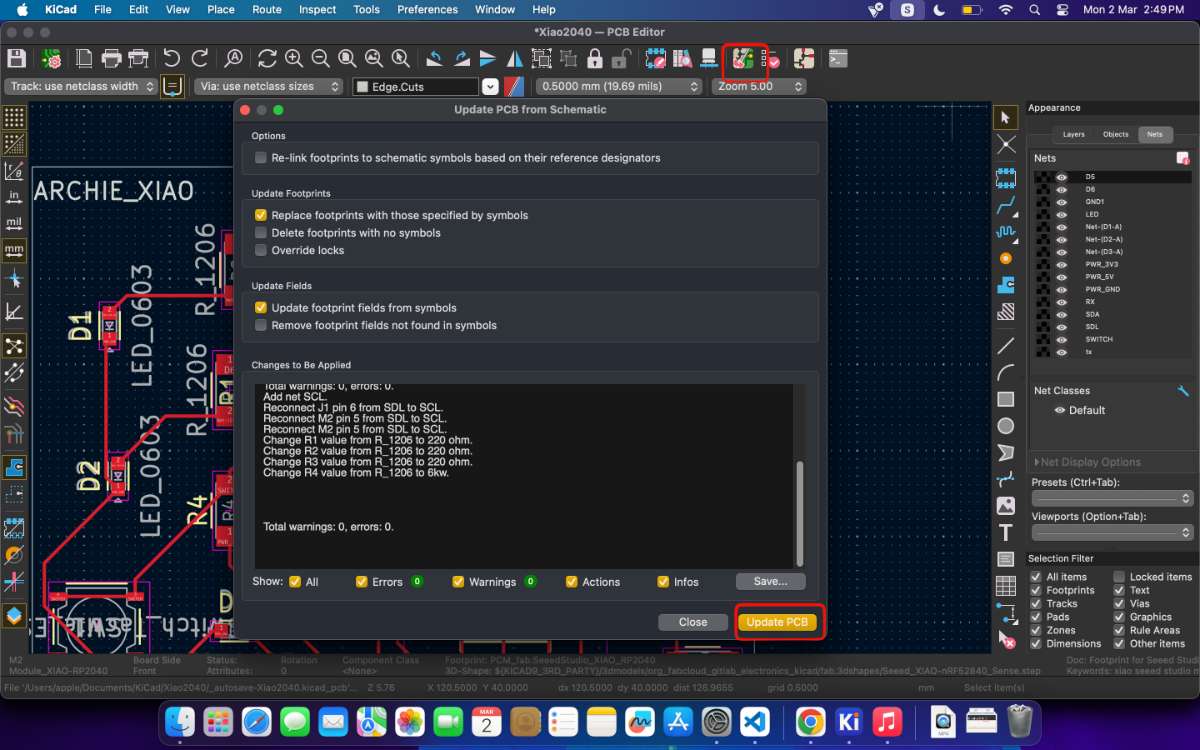
Task: Toggle the Warnings filter checkbox
Action: click(458, 582)
